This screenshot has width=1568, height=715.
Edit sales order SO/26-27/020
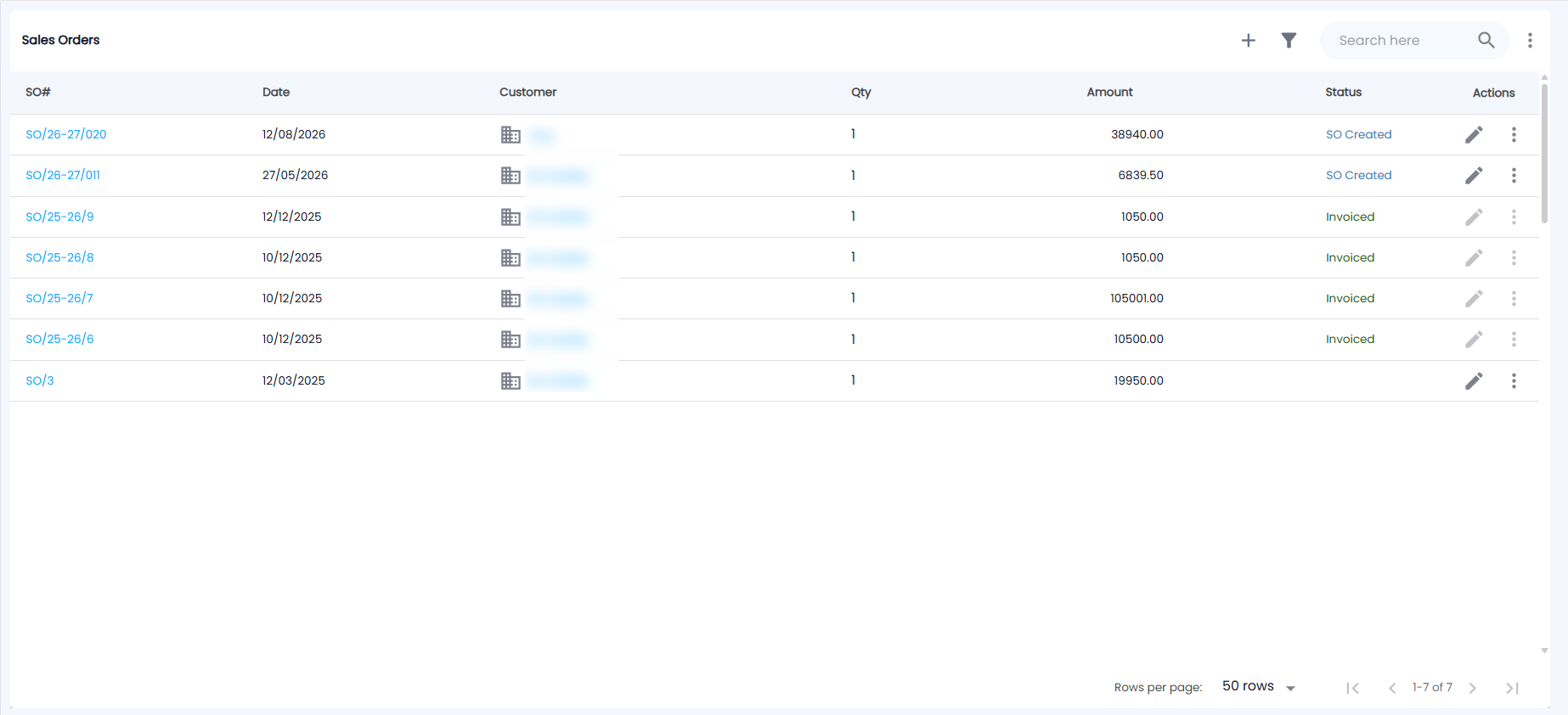pyautogui.click(x=1474, y=134)
